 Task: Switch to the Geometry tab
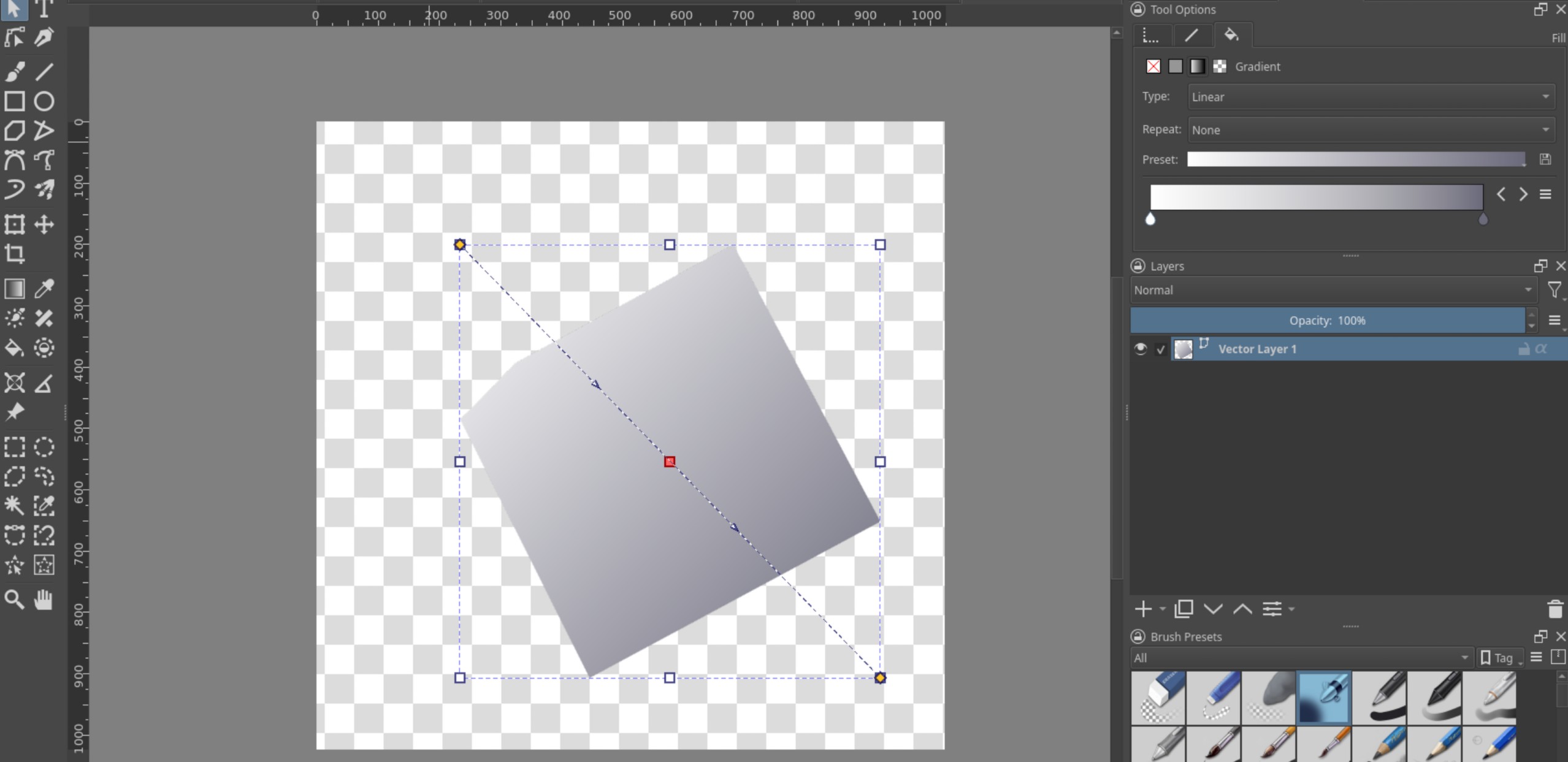1151,36
